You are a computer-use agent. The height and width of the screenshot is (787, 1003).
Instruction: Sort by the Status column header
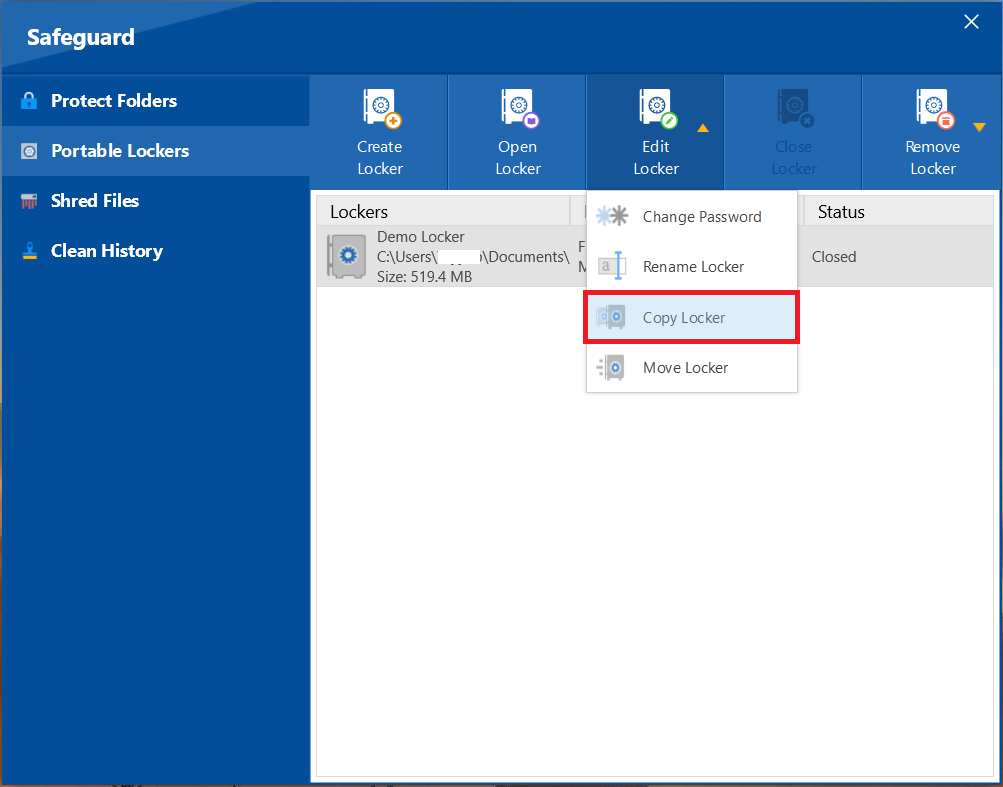899,211
